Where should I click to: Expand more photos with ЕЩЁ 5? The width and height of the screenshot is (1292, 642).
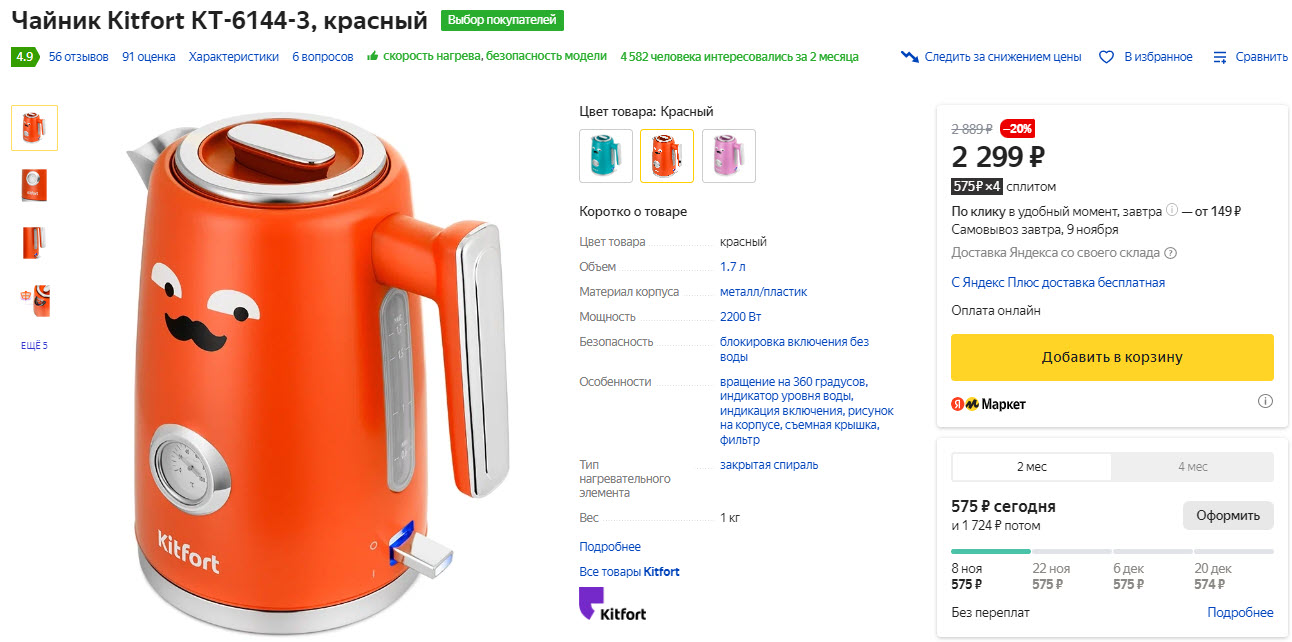coord(34,346)
